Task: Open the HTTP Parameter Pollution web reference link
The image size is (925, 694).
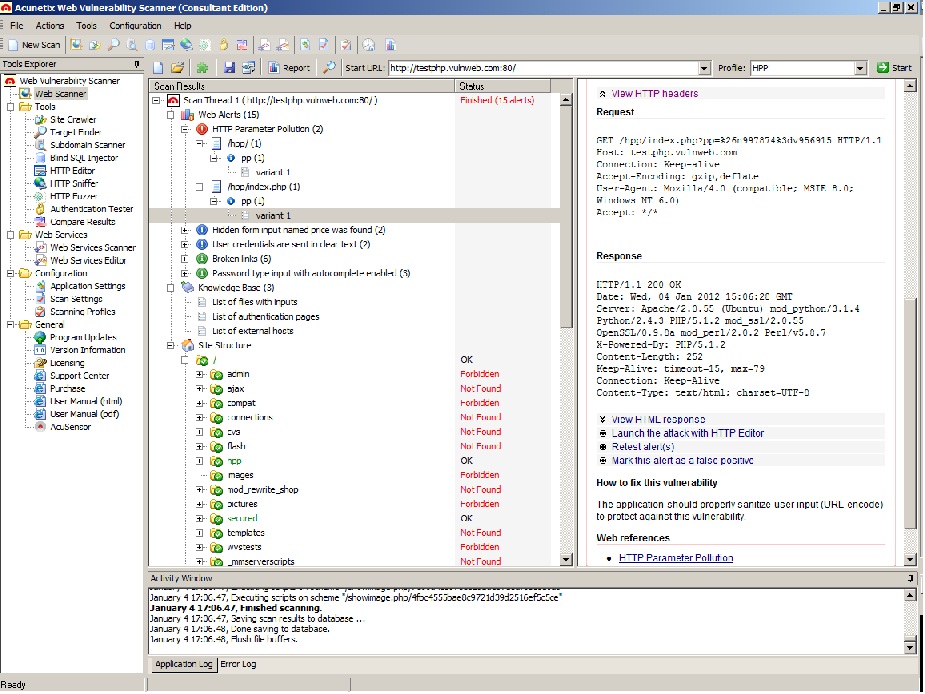Action: click(675, 558)
